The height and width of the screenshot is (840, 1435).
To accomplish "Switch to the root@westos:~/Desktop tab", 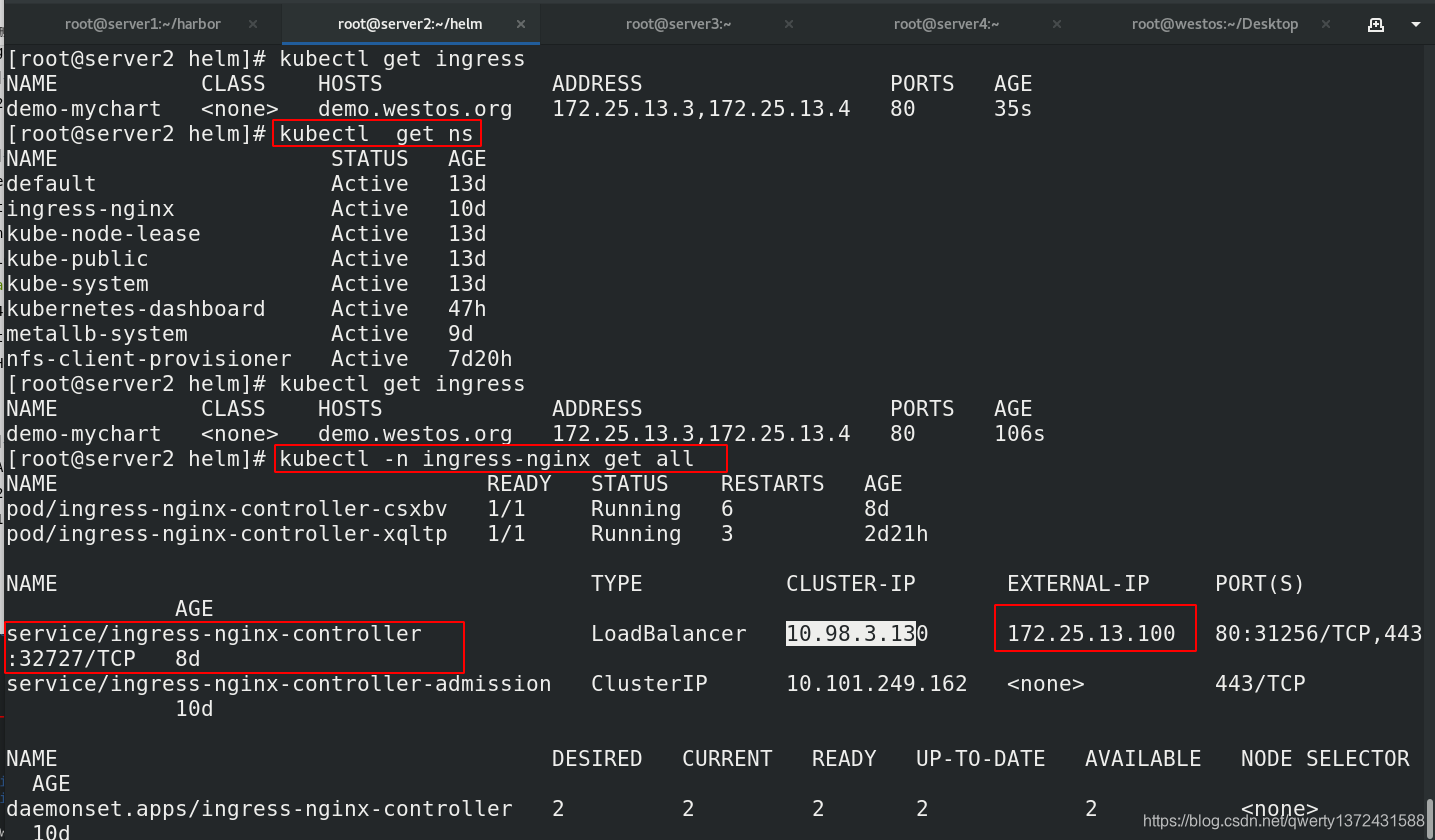I will 1215,24.
